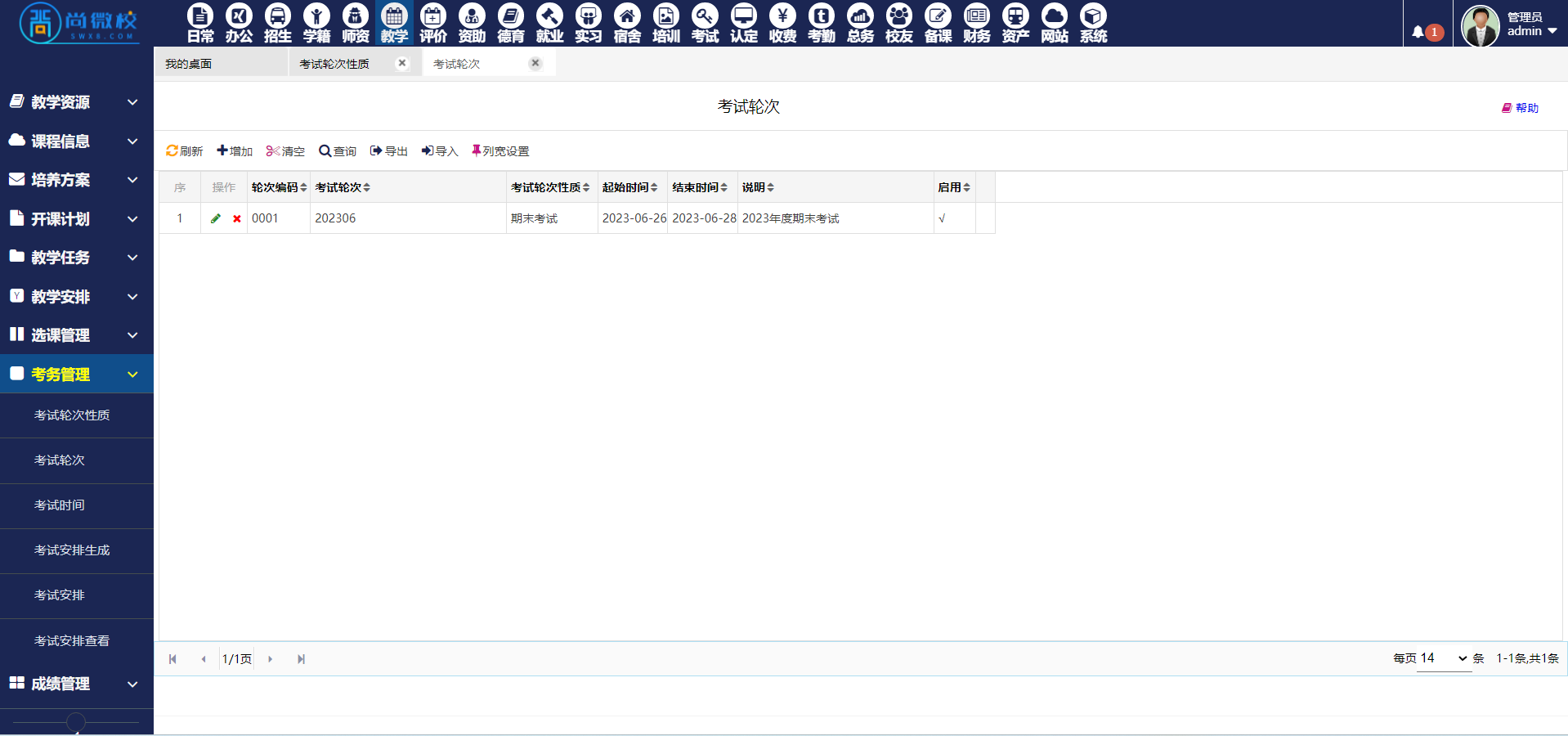
Task: Click the red delete X for row 0001
Action: click(237, 218)
